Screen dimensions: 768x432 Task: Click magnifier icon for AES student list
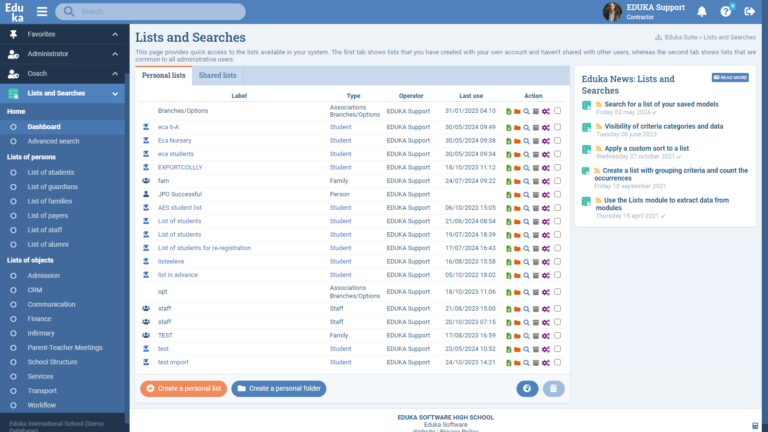(x=527, y=208)
